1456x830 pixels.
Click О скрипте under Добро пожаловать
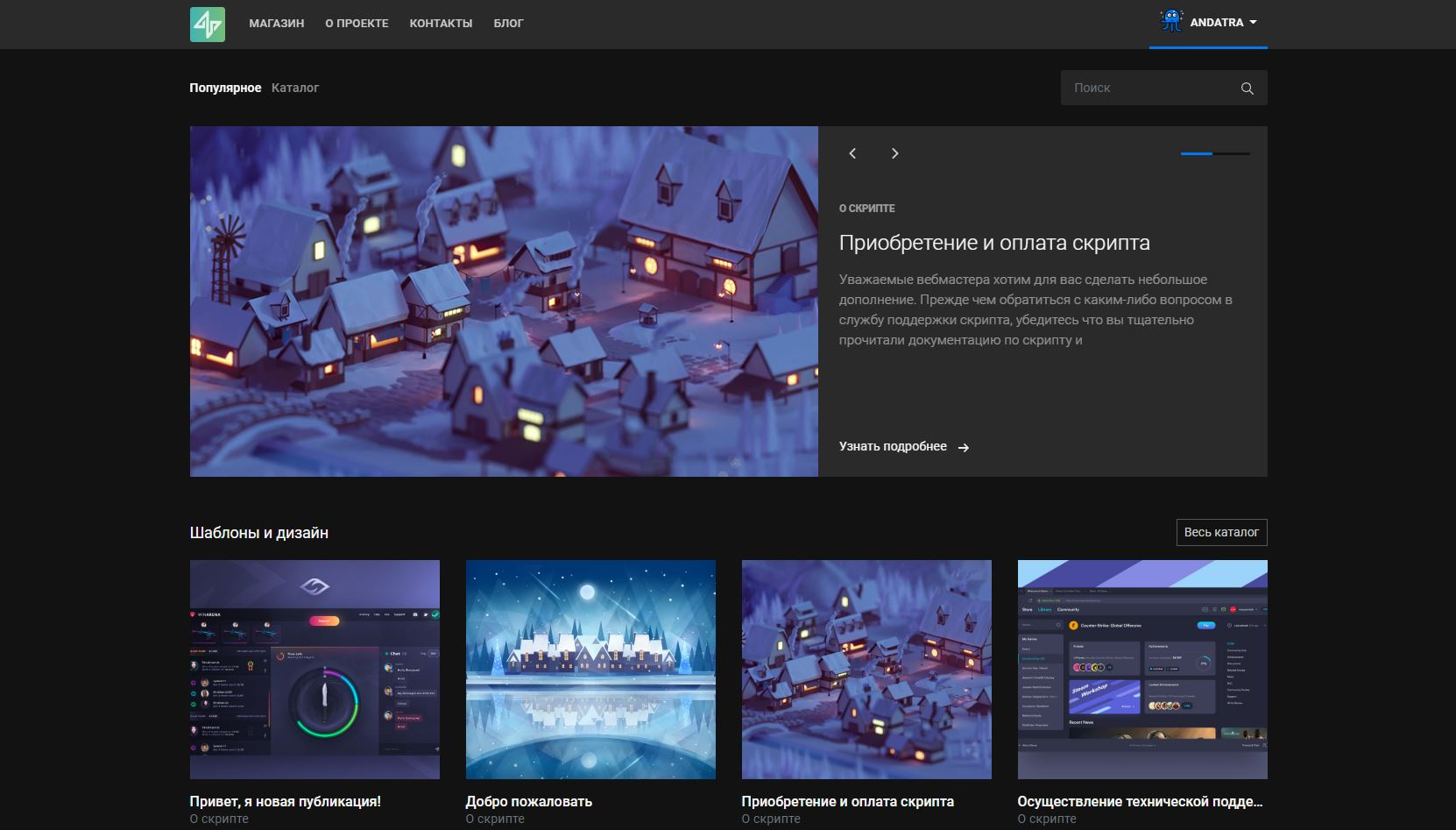pos(495,819)
